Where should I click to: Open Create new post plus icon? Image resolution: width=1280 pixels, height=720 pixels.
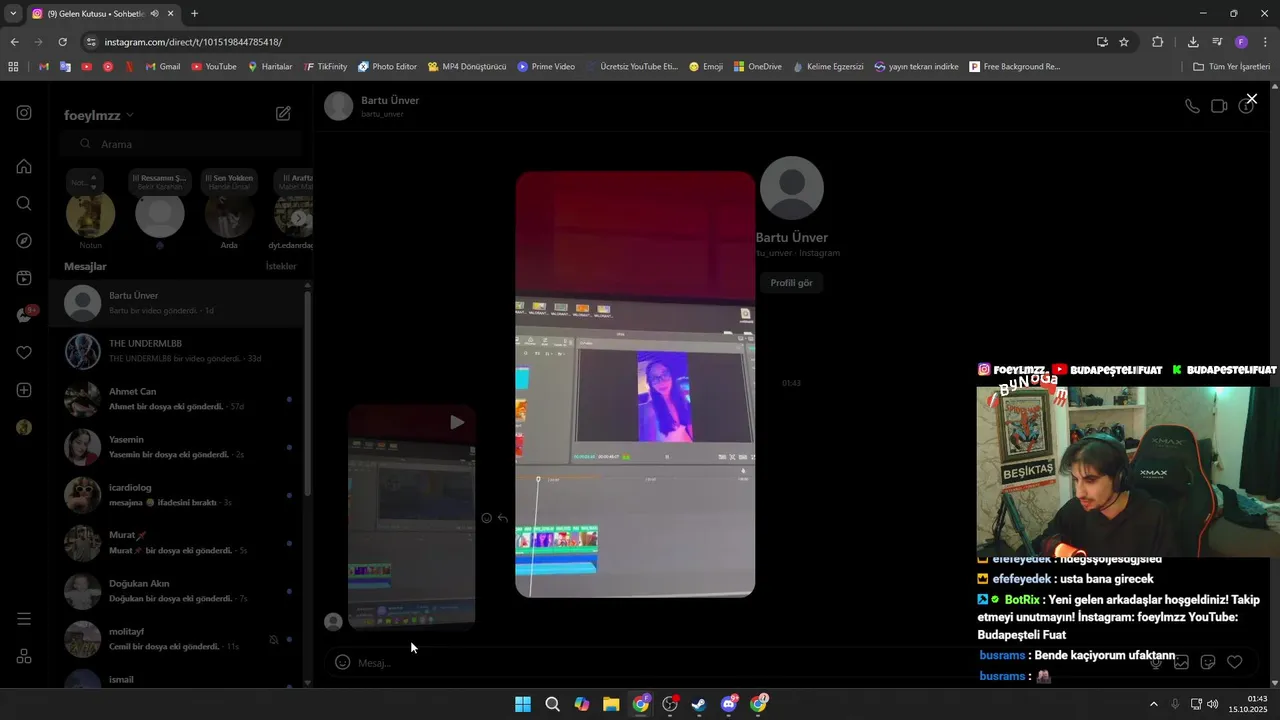point(24,390)
